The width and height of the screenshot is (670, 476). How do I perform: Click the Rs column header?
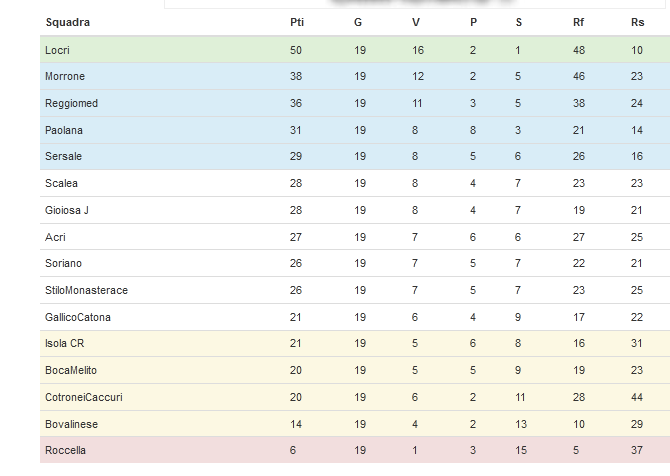point(637,22)
